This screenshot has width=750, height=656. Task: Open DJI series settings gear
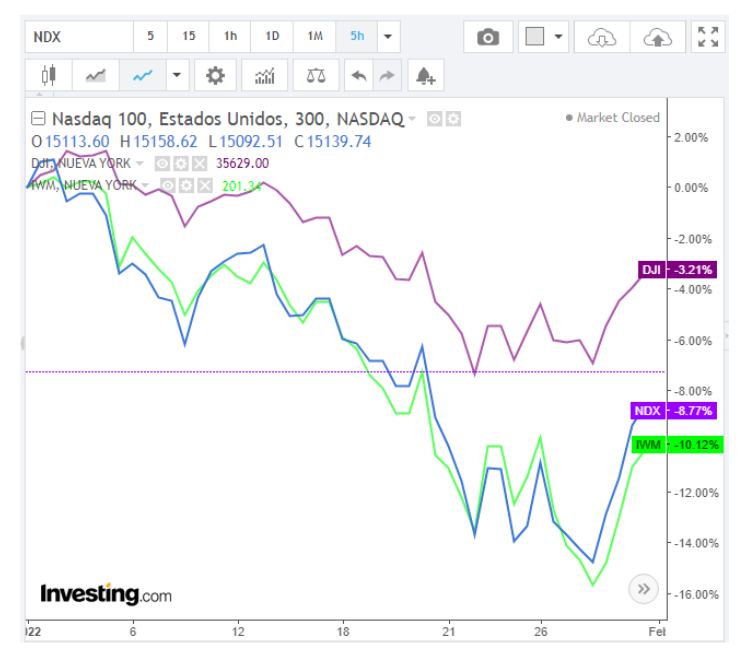coord(181,164)
